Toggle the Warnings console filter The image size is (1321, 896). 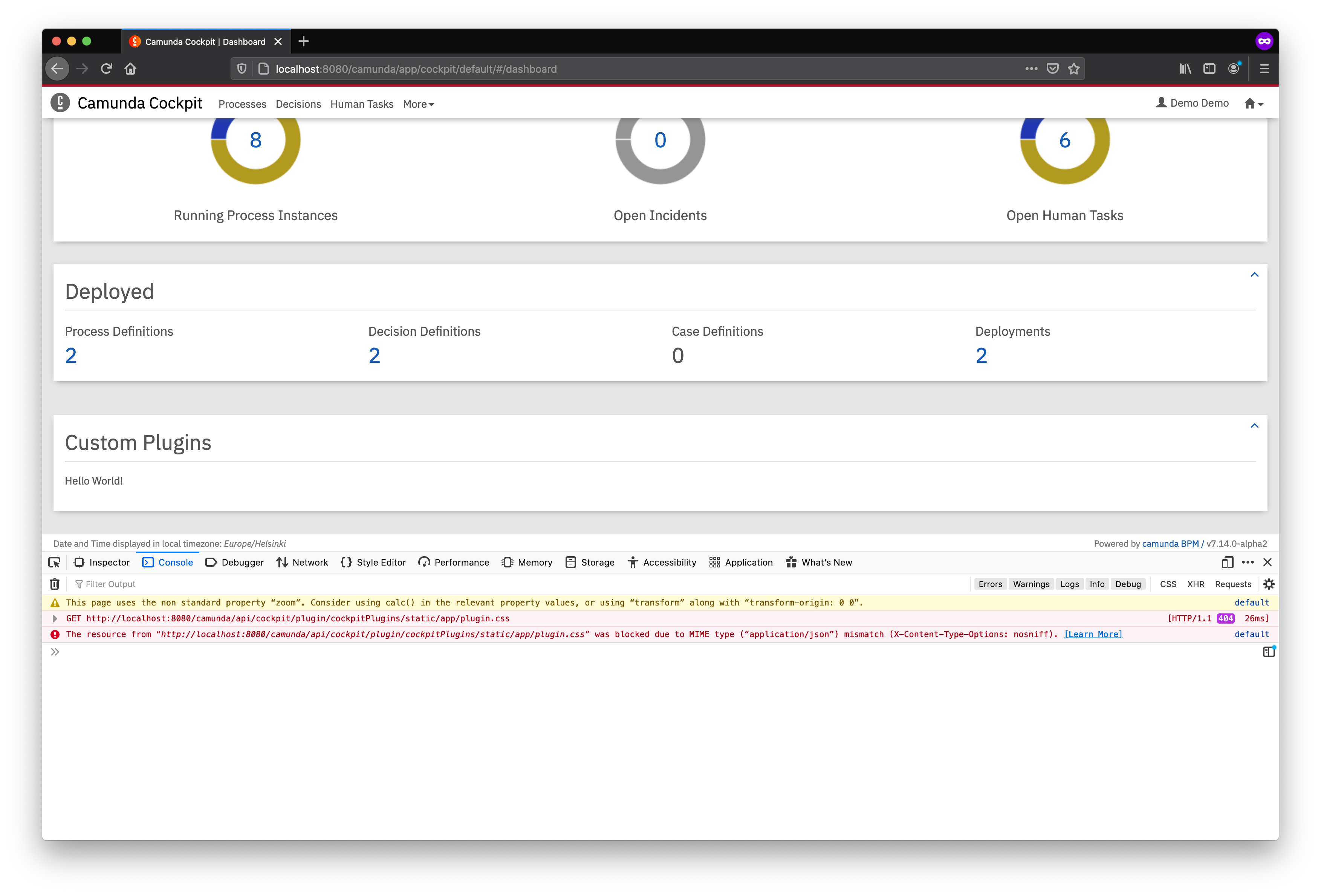[1031, 584]
